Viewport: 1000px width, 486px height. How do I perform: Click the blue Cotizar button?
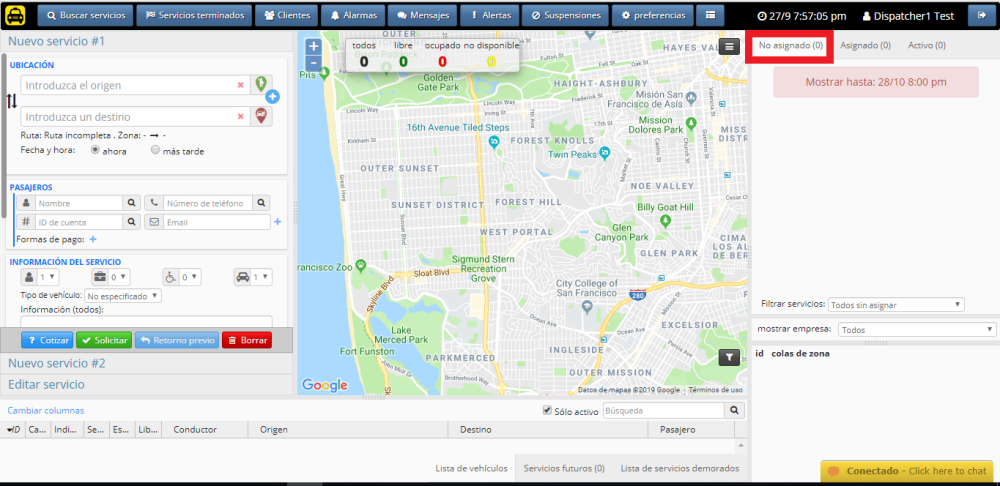pyautogui.click(x=47, y=341)
